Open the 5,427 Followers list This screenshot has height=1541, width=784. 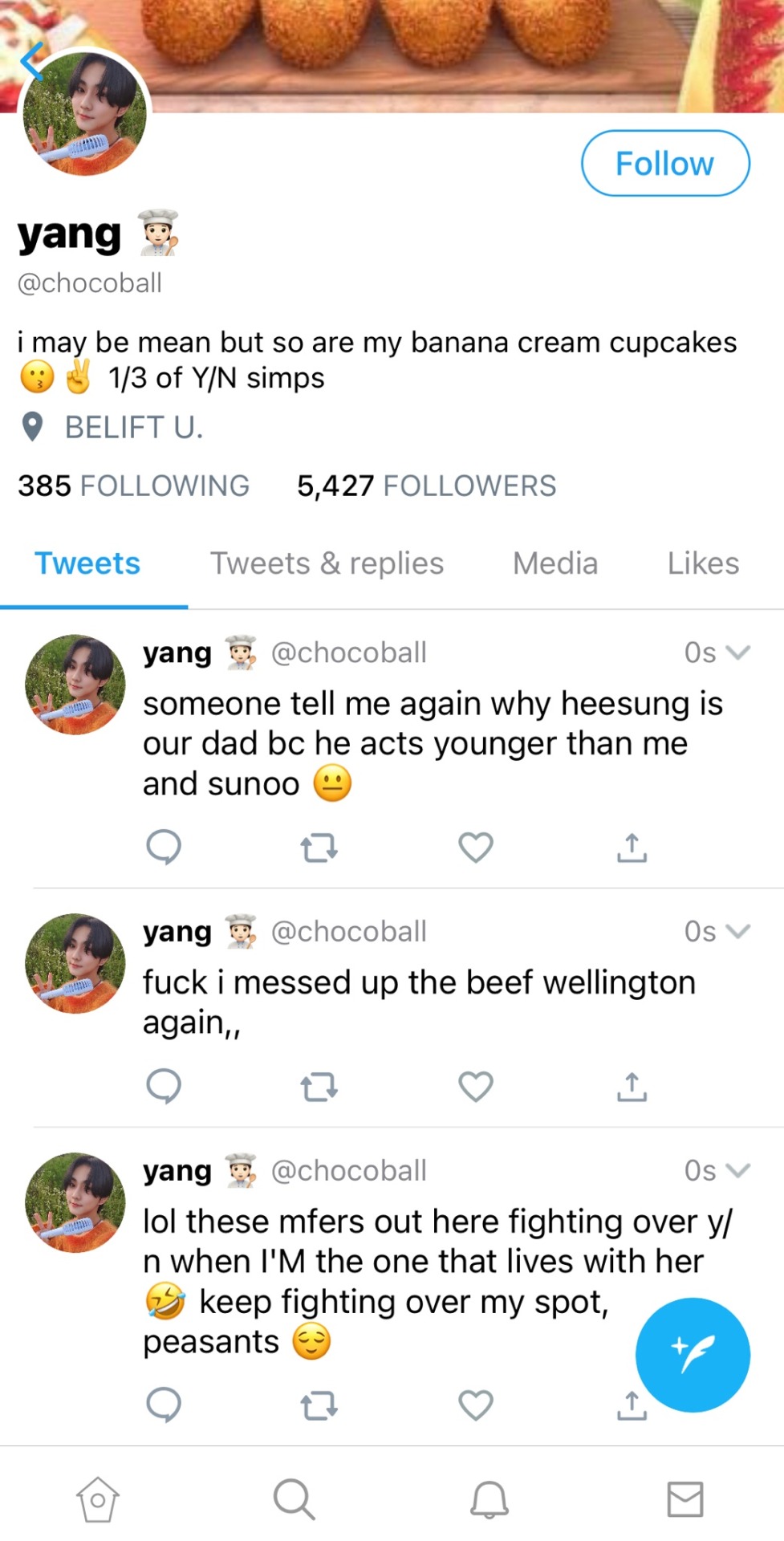(x=426, y=486)
